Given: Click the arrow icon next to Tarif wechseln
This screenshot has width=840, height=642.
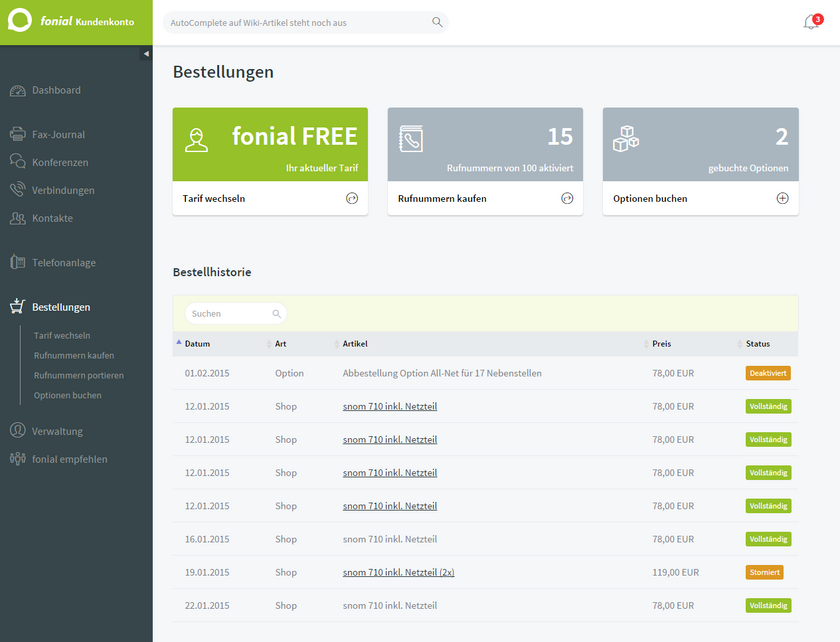Looking at the screenshot, I should coord(352,199).
